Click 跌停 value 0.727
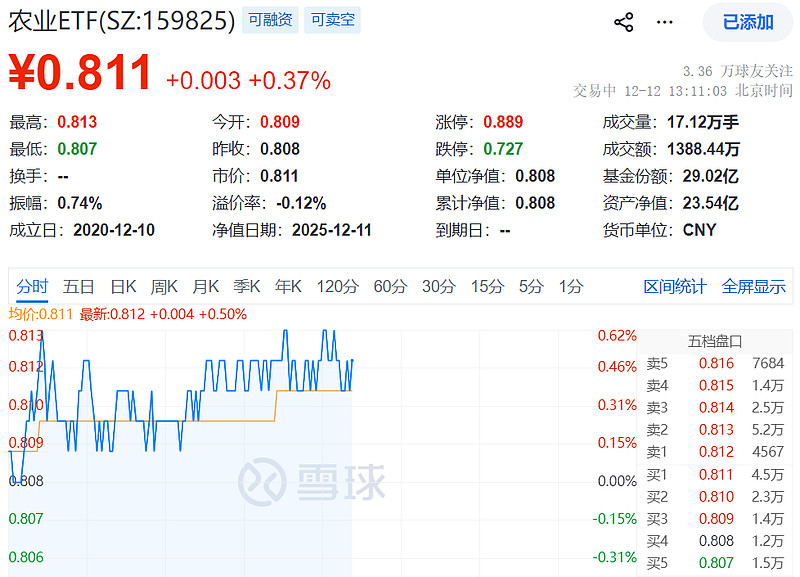The height and width of the screenshot is (577, 800). pos(503,149)
